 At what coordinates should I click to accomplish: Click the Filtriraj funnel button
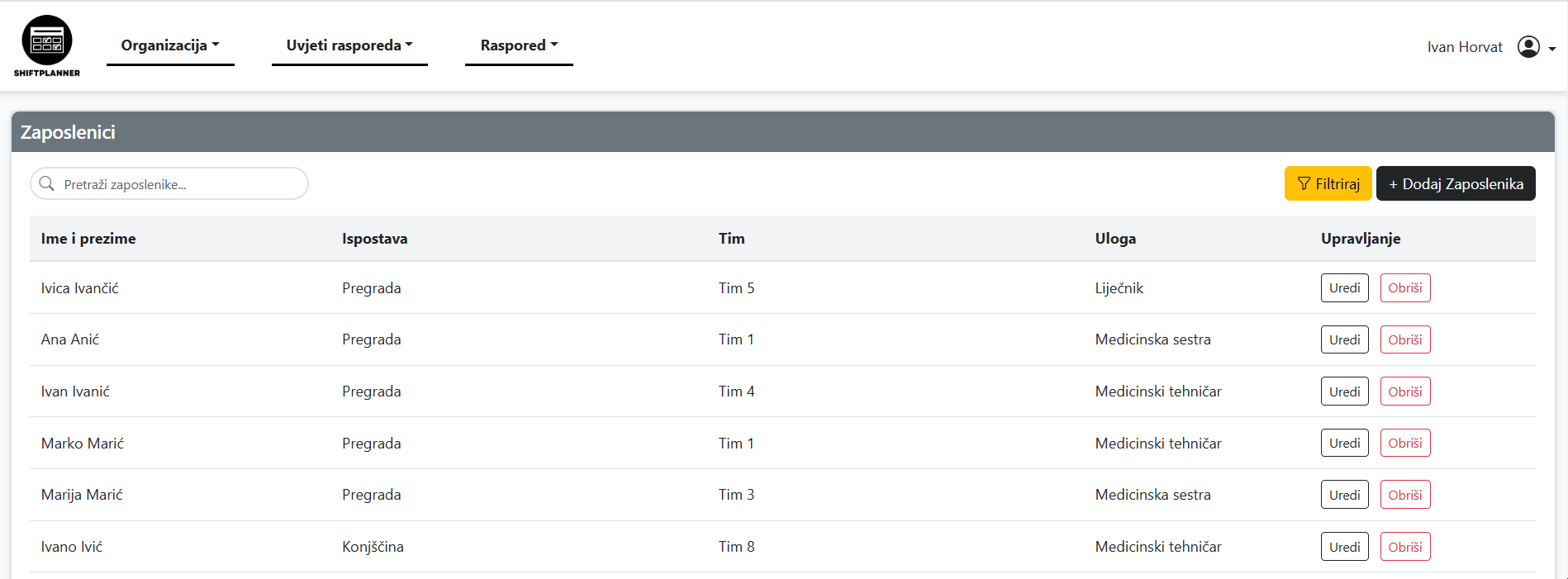(x=1328, y=183)
